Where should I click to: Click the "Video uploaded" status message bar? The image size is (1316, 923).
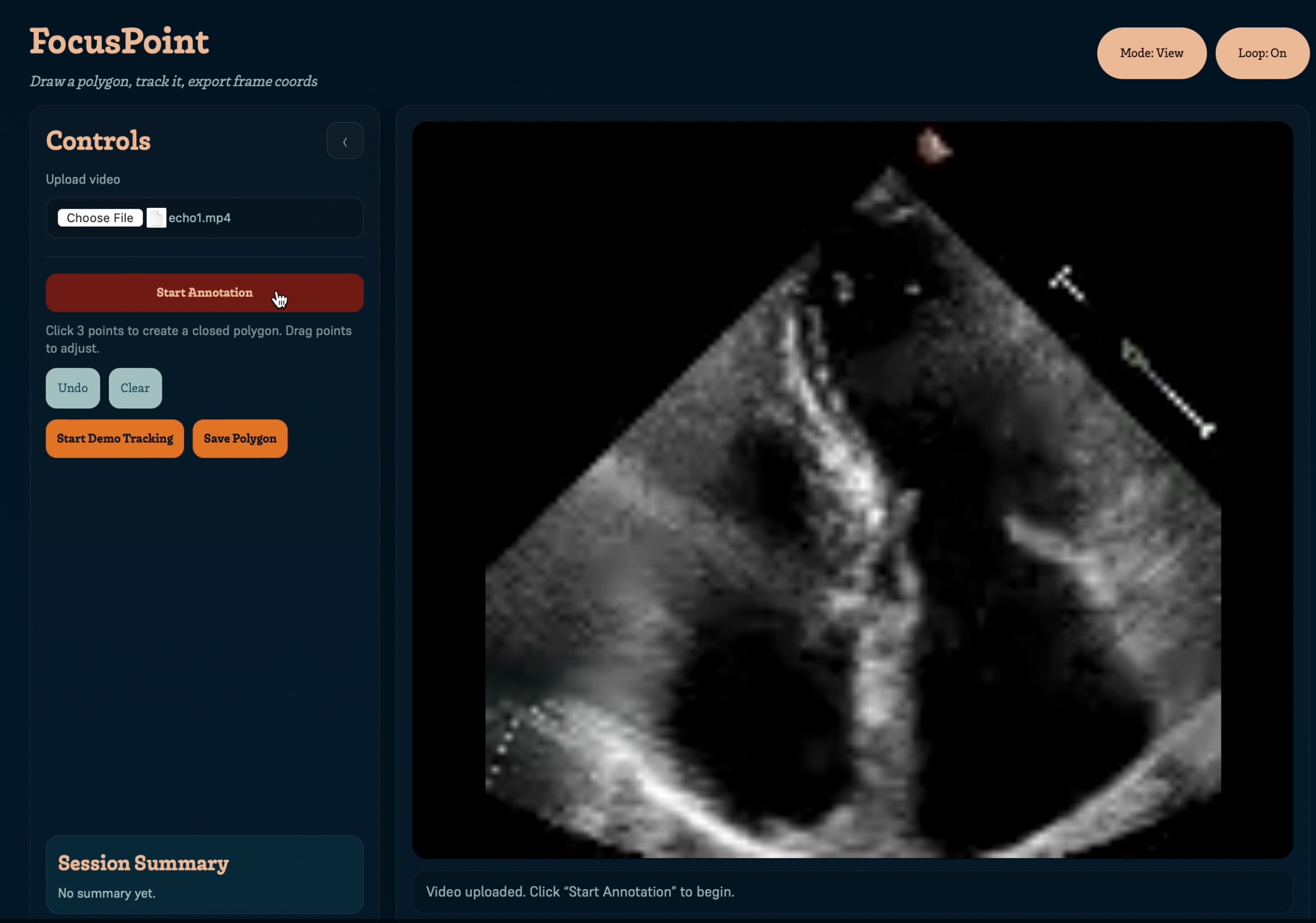(580, 892)
